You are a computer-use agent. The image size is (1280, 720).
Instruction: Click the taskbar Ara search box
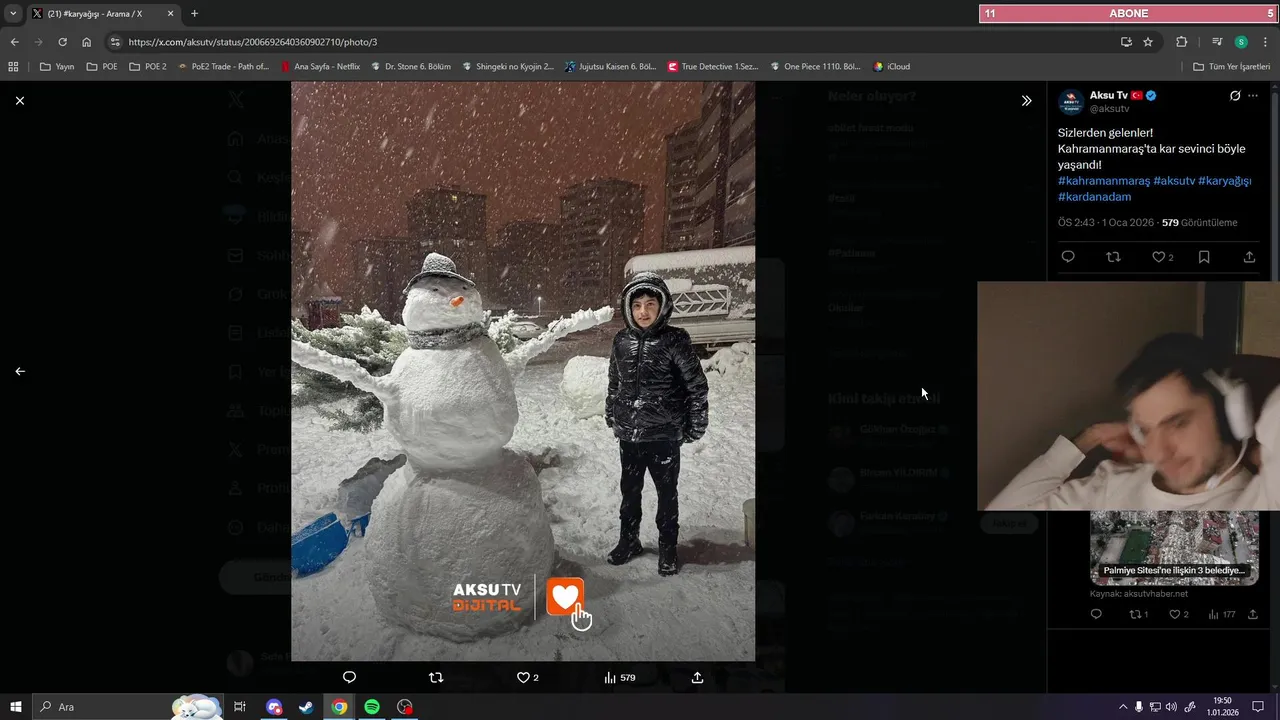pyautogui.click(x=127, y=707)
